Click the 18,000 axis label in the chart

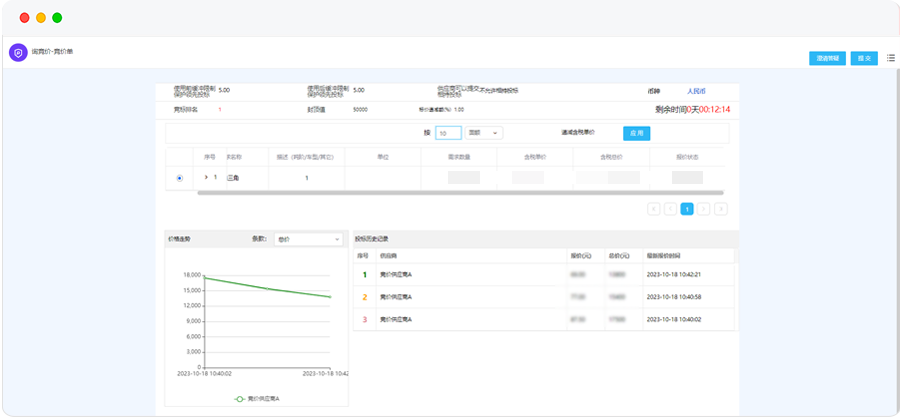tap(193, 275)
